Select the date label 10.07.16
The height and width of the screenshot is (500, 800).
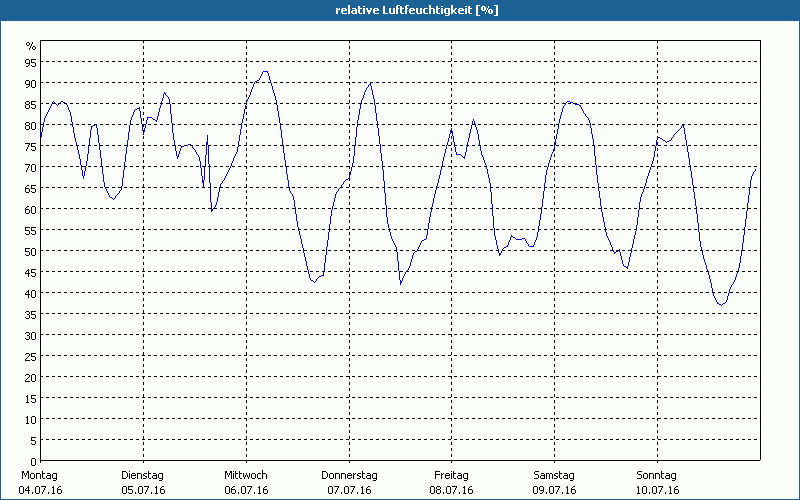click(657, 490)
